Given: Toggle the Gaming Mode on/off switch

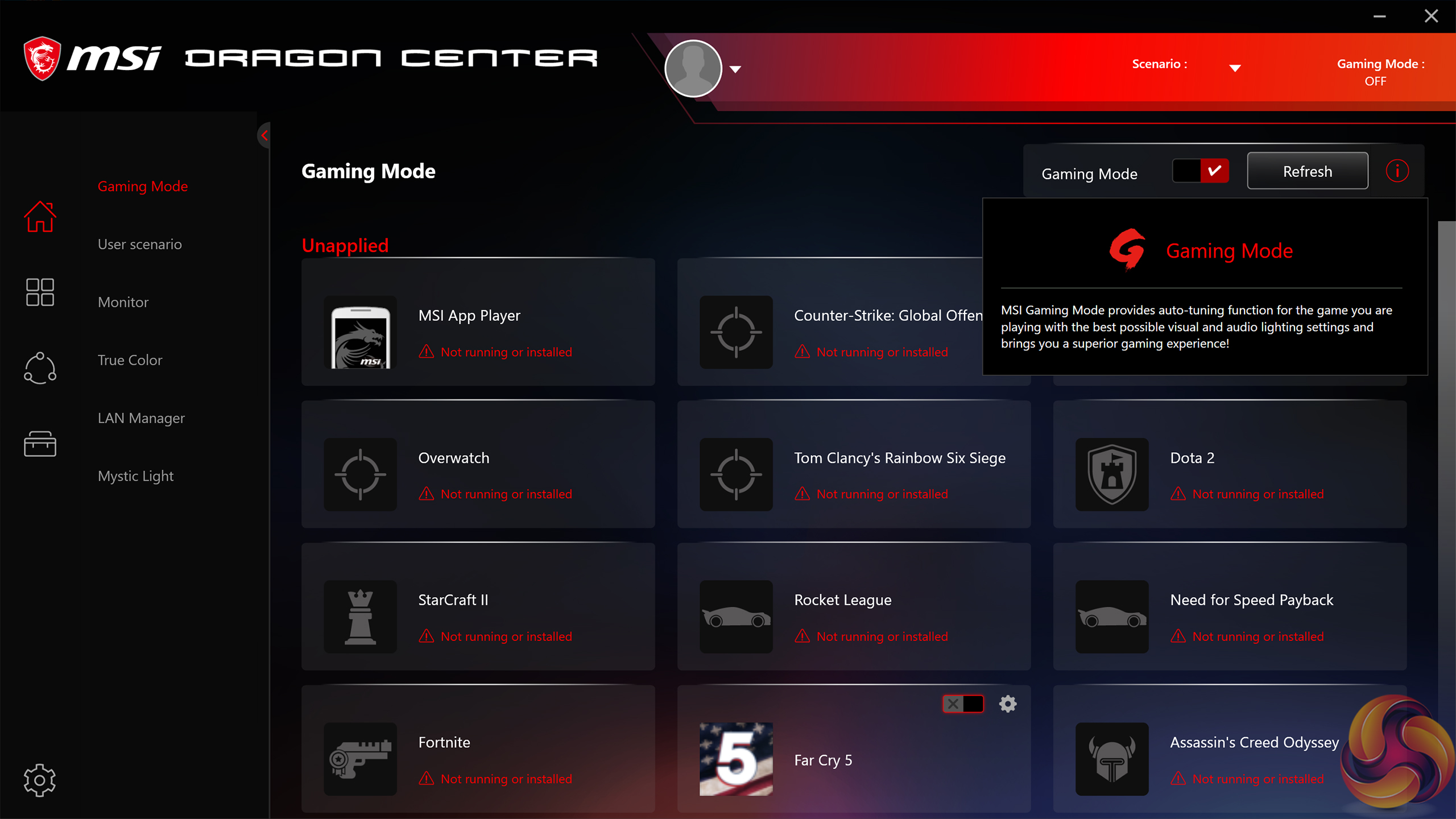Looking at the screenshot, I should coord(1200,172).
